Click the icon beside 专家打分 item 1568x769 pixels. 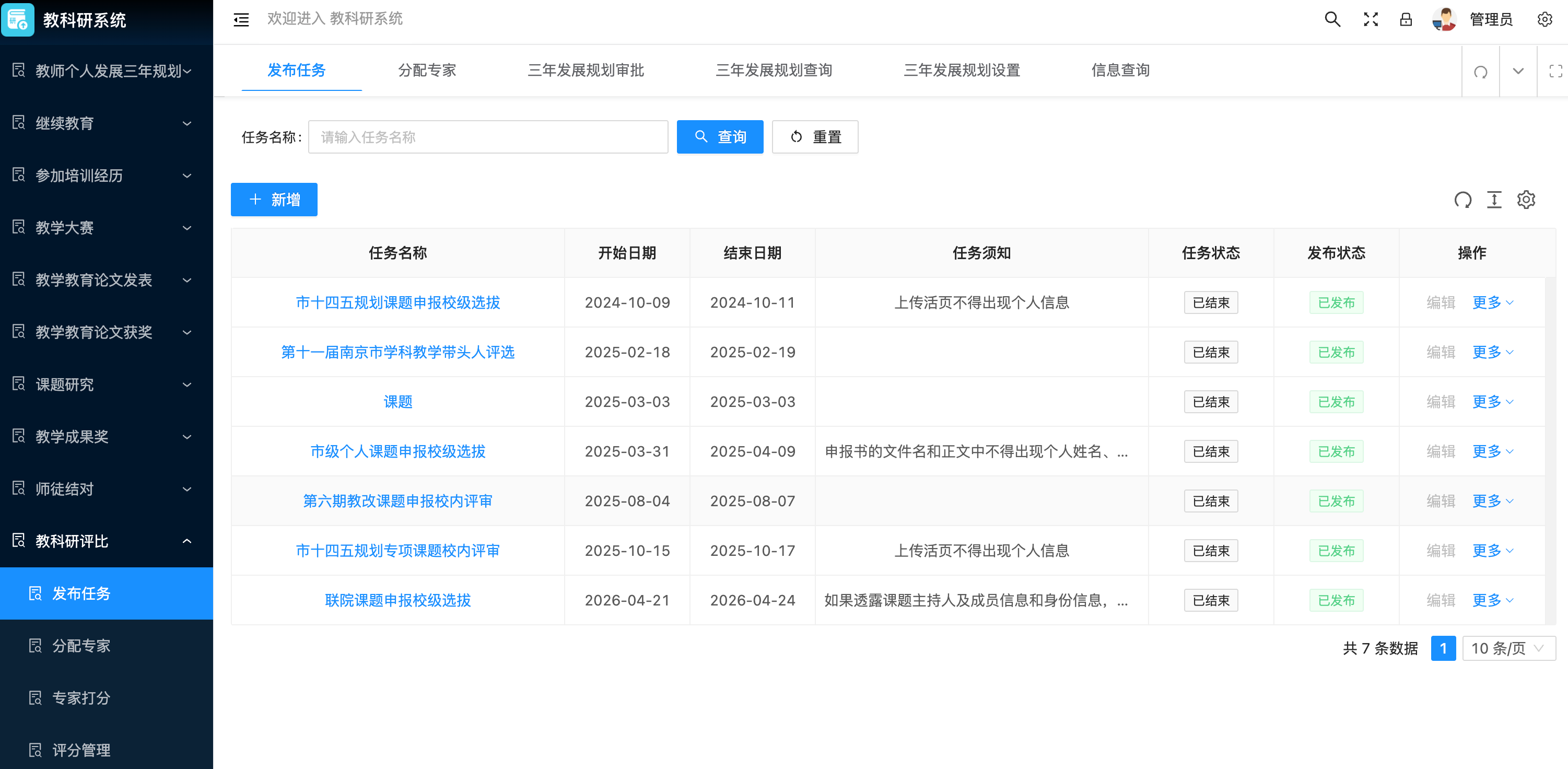click(36, 697)
